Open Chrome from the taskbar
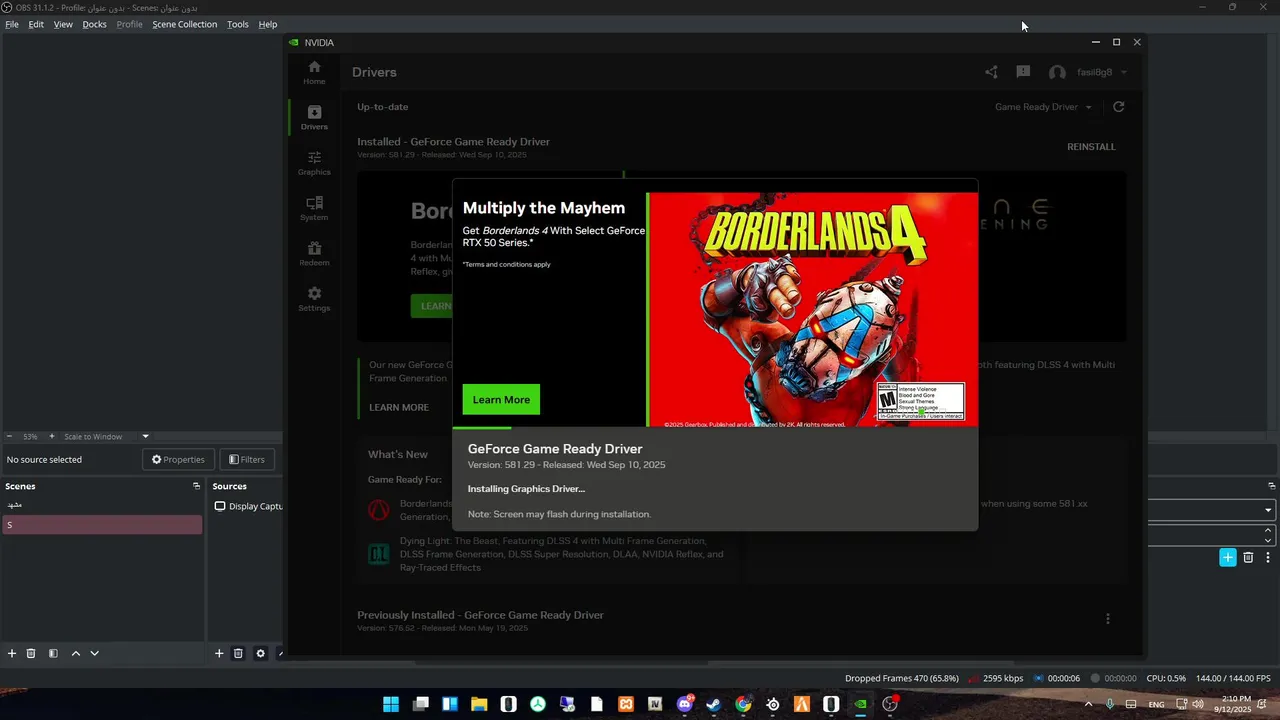The image size is (1280, 720). click(743, 704)
